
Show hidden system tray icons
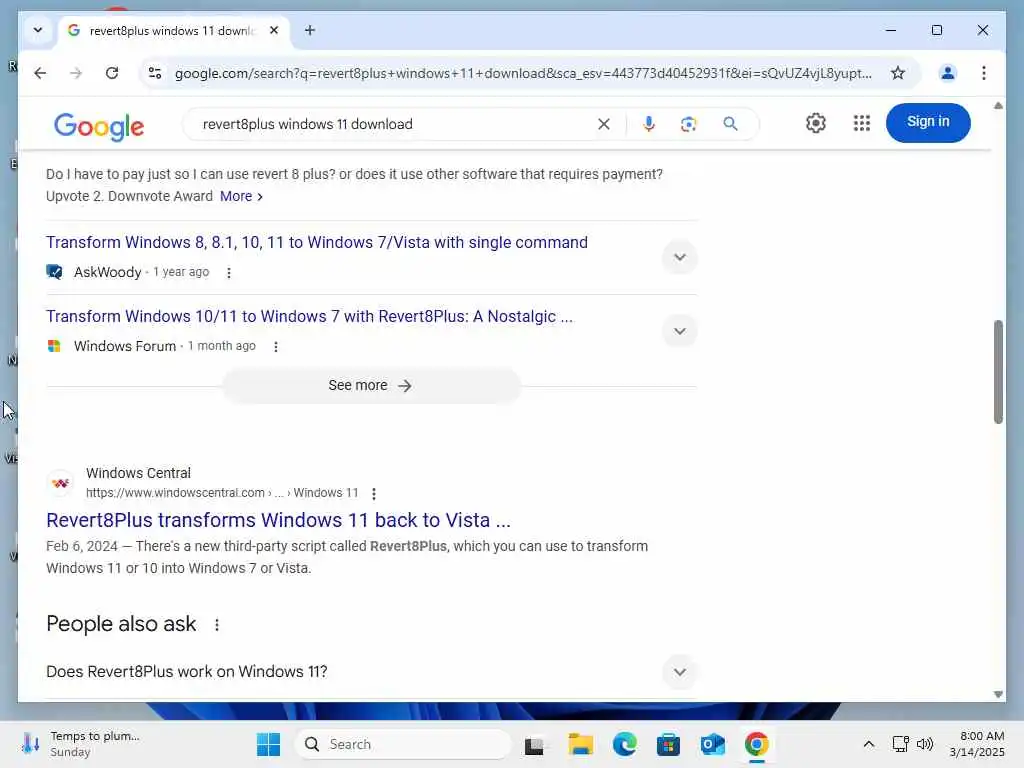click(869, 744)
